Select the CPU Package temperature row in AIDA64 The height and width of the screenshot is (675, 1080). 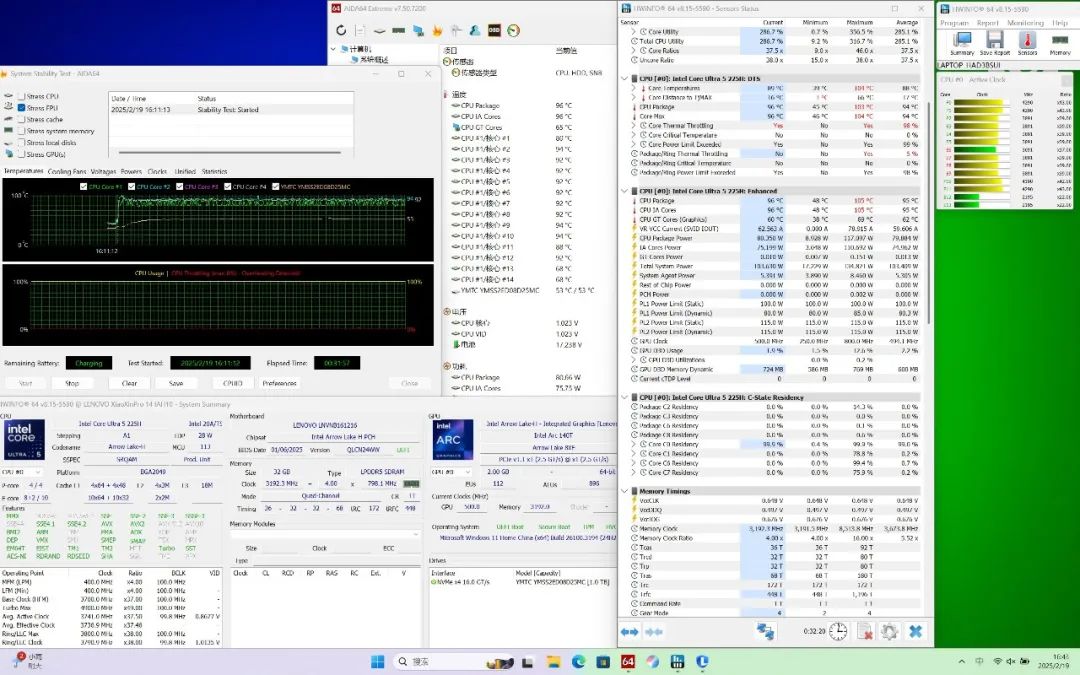[527, 105]
